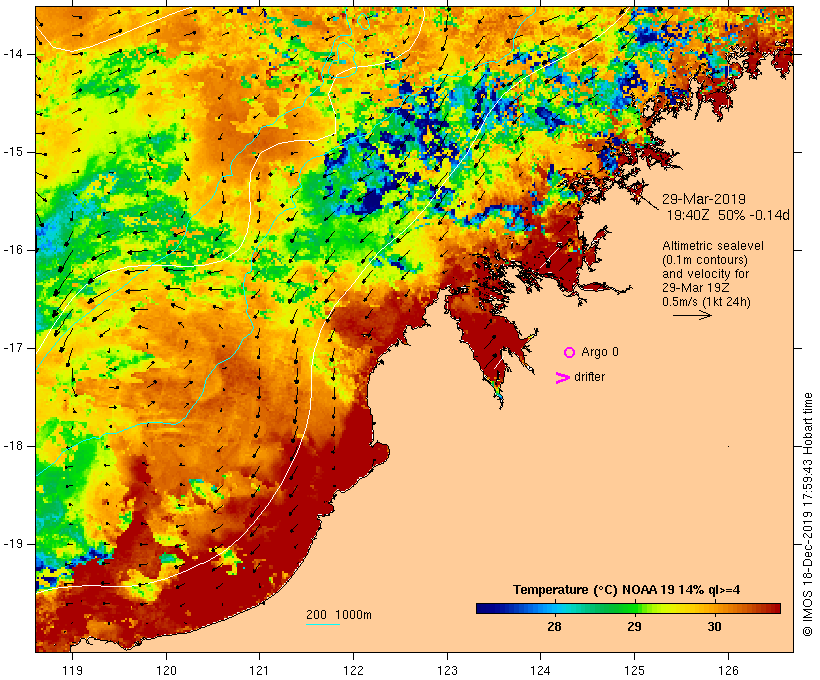This screenshot has width=820, height=680.
Task: Click longitude axis label '120'
Action: click(x=166, y=671)
